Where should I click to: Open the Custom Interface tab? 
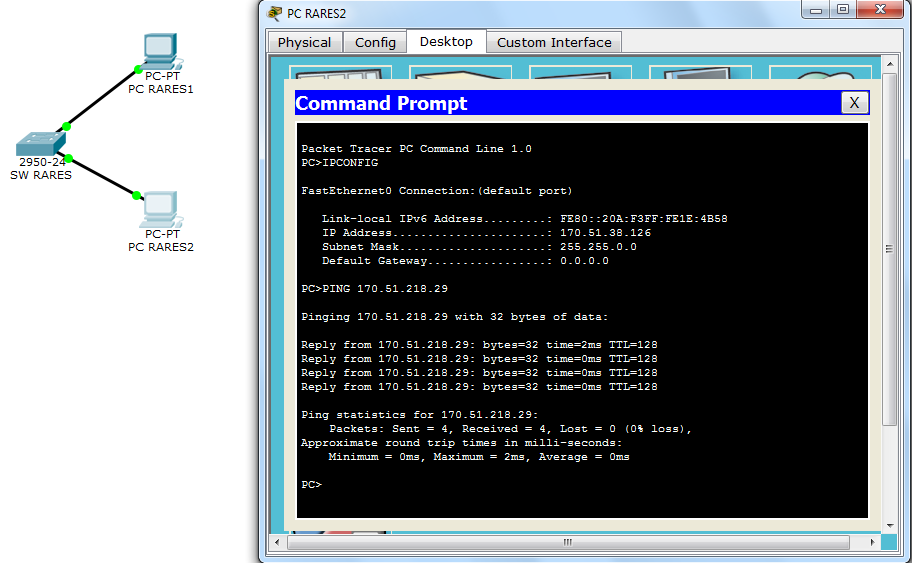[554, 42]
